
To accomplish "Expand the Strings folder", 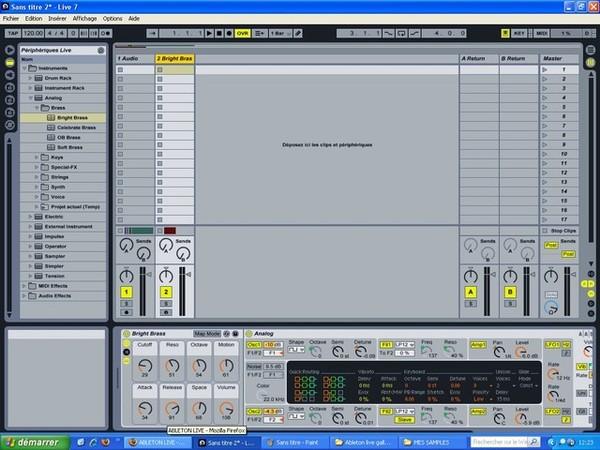I will [x=37, y=177].
